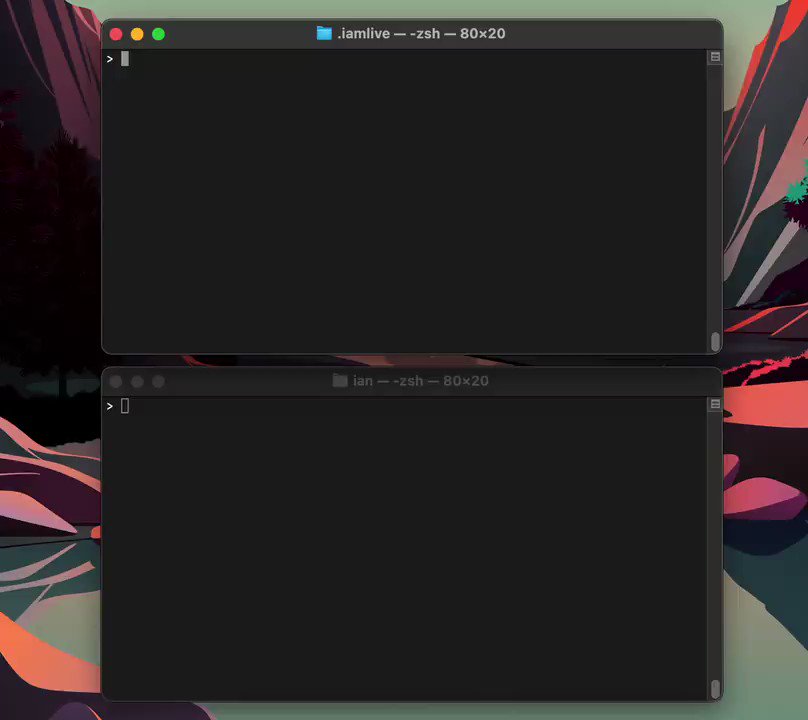Close the .iamlive terminal window
808x720 pixels.
116,34
